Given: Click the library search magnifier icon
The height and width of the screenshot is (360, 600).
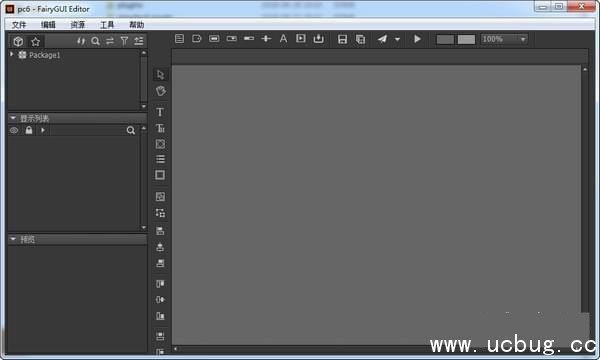Looking at the screenshot, I should [95, 41].
